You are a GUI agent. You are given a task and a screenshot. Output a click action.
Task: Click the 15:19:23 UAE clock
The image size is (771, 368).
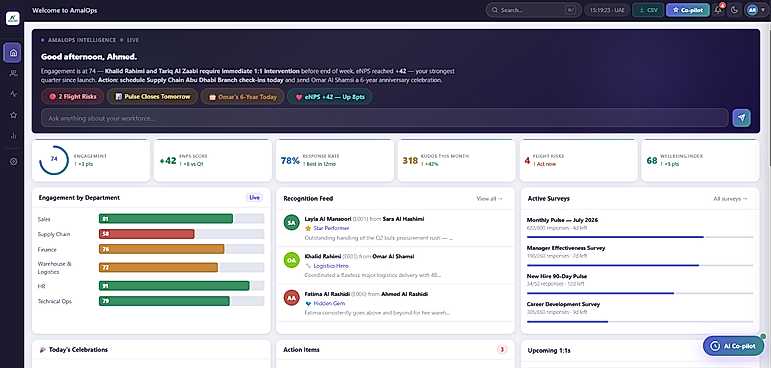607,10
